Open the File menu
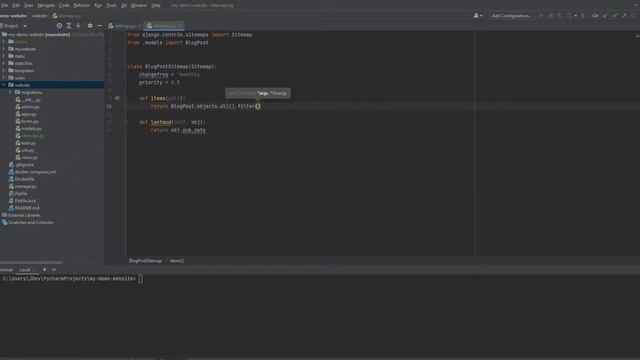640x360 pixels. [x=4, y=6]
